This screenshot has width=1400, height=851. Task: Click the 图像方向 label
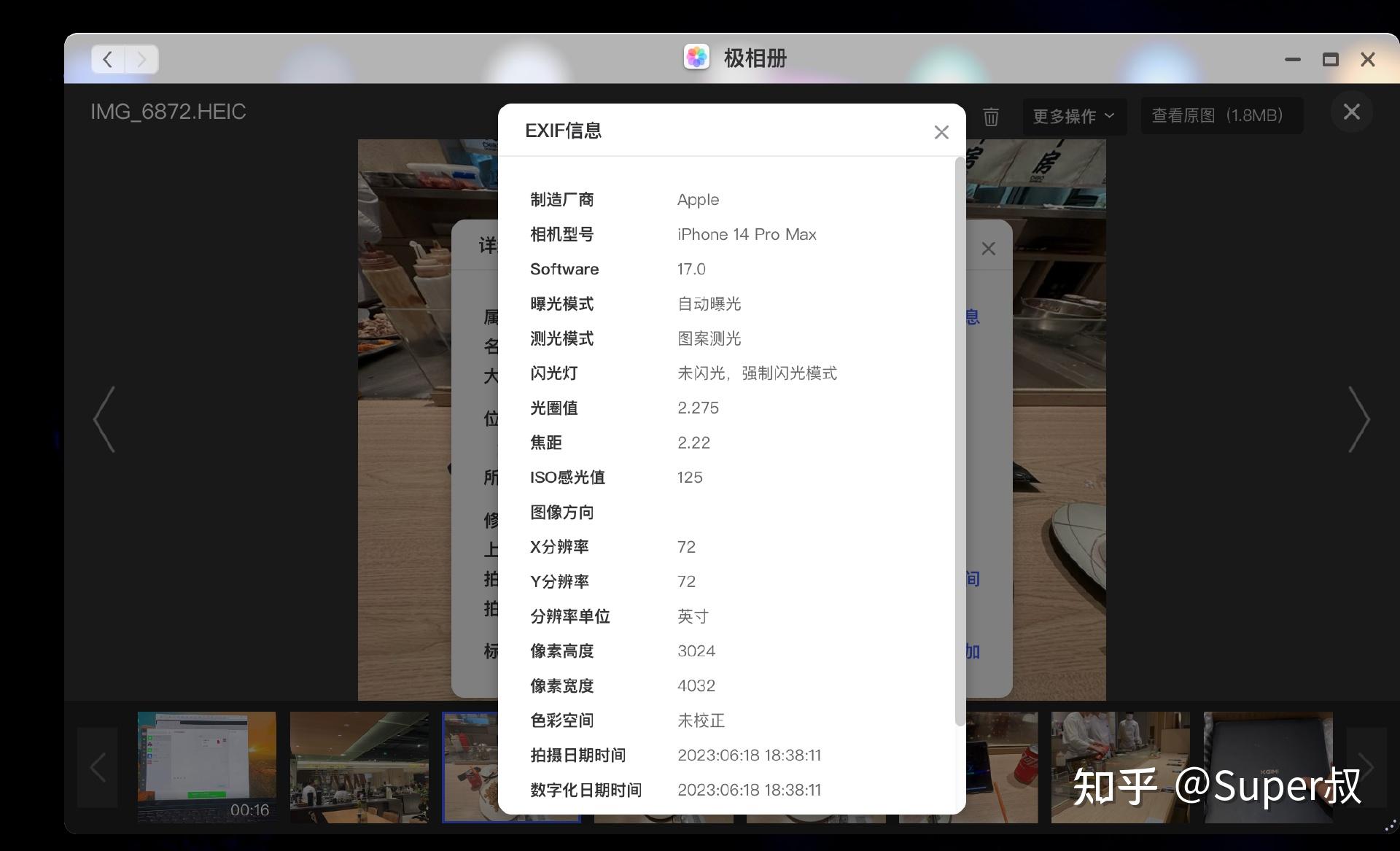tap(561, 512)
